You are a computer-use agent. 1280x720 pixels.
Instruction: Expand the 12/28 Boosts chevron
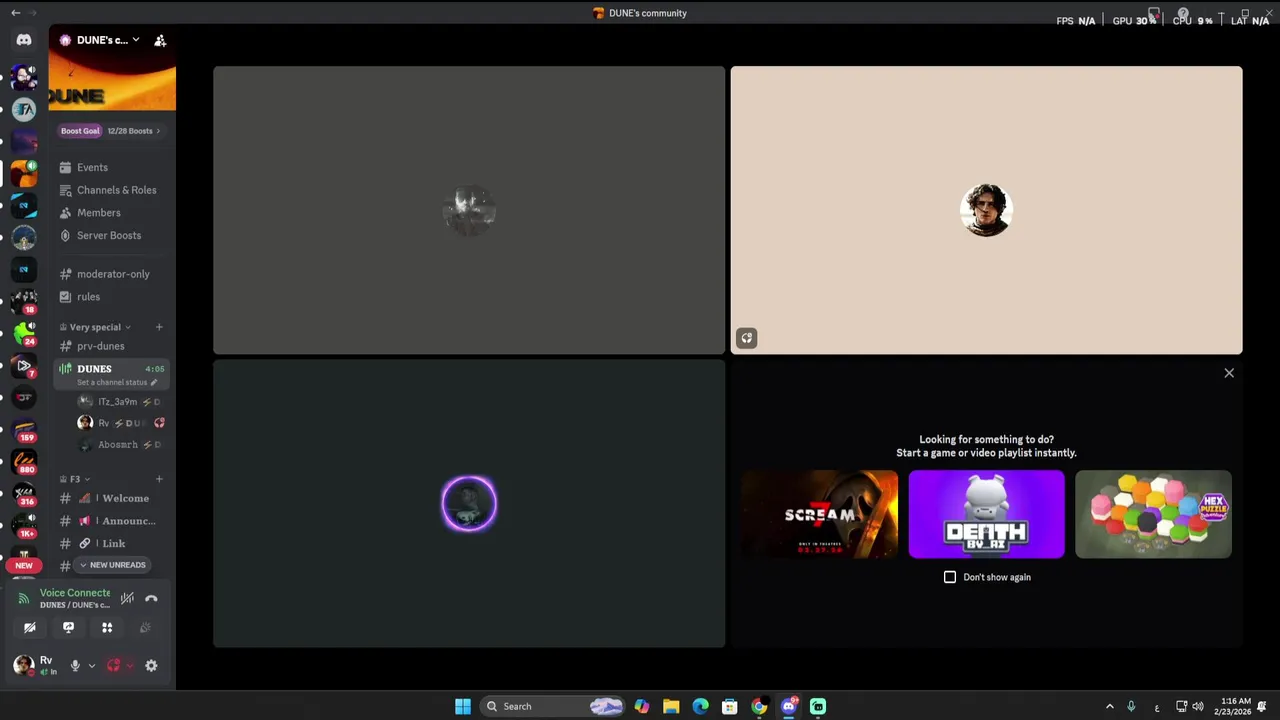(157, 131)
